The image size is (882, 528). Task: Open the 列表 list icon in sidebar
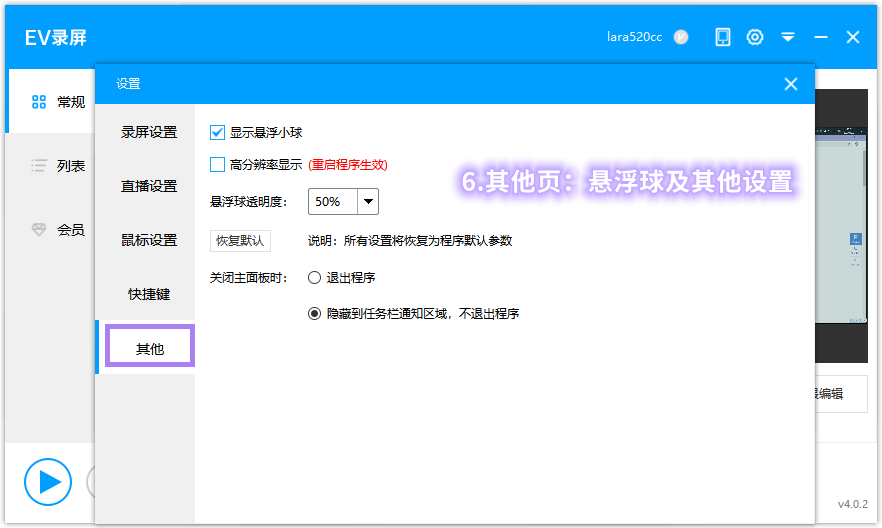[39, 166]
